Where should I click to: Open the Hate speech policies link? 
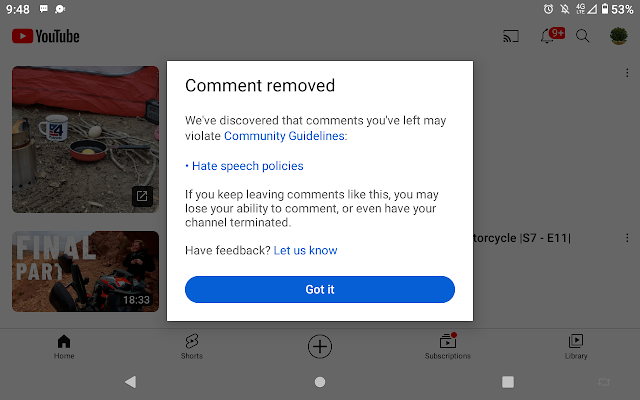coord(247,166)
